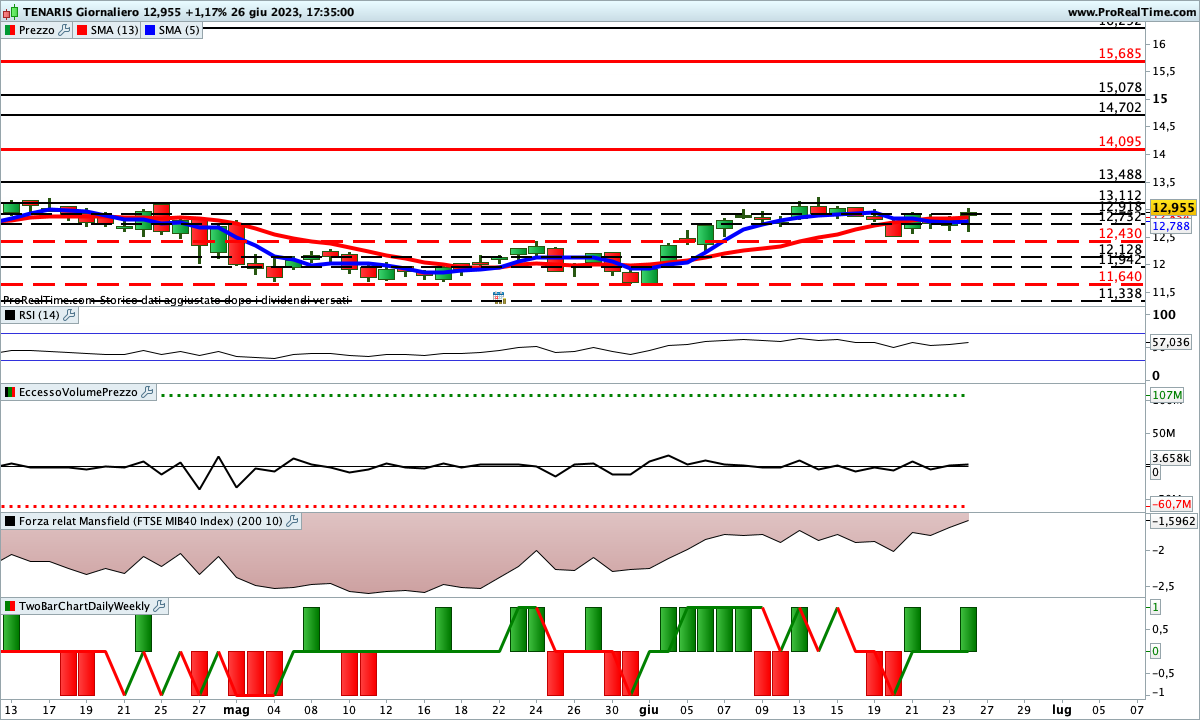Open EccessoVolumePrezzo settings wrench
Image resolution: width=1200 pixels, height=720 pixels.
coord(147,392)
